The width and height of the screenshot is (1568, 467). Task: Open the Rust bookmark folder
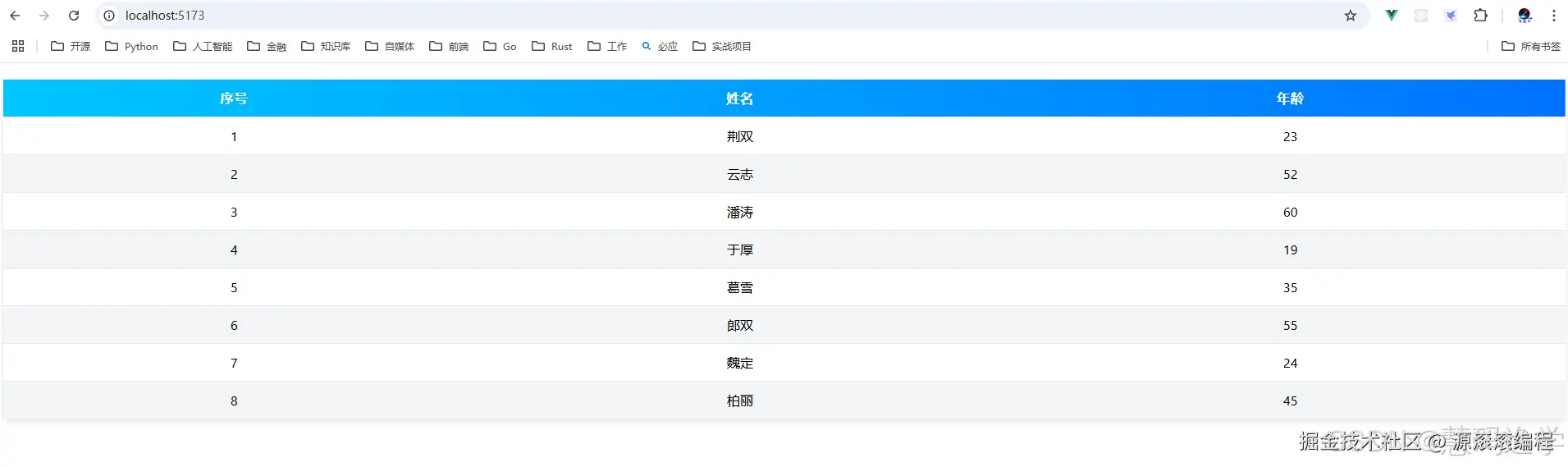click(552, 46)
